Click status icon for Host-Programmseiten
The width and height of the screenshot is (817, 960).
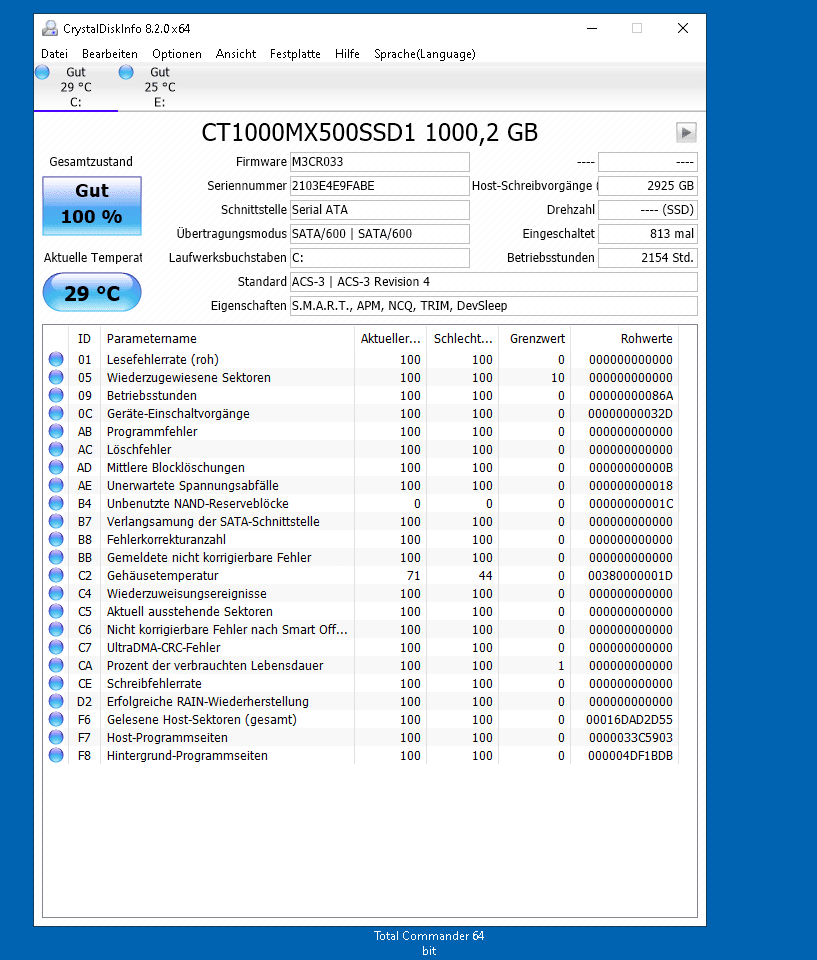(56, 737)
